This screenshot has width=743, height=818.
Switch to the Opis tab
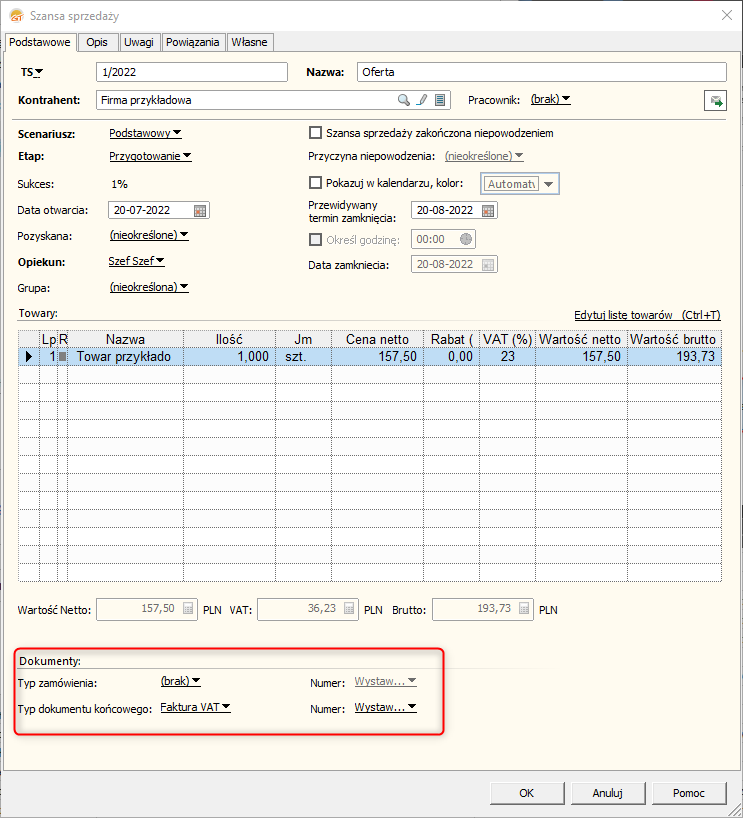click(97, 42)
